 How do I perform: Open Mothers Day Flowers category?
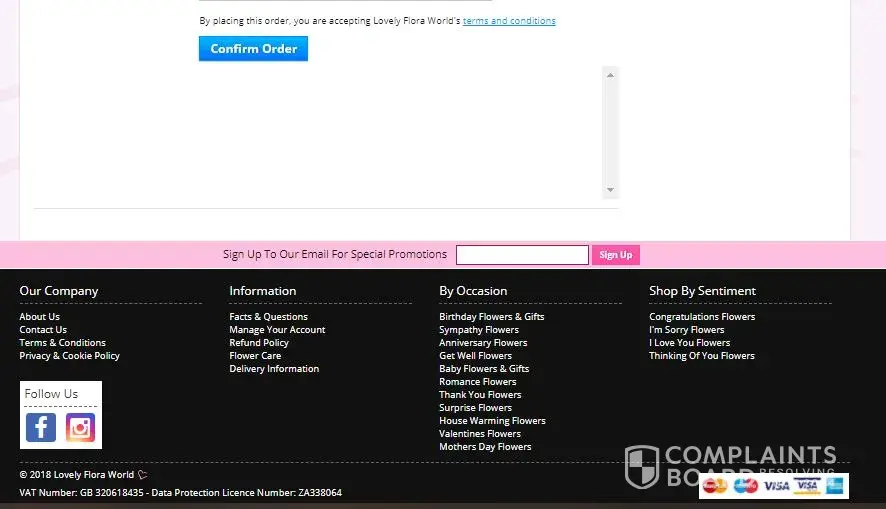(485, 447)
